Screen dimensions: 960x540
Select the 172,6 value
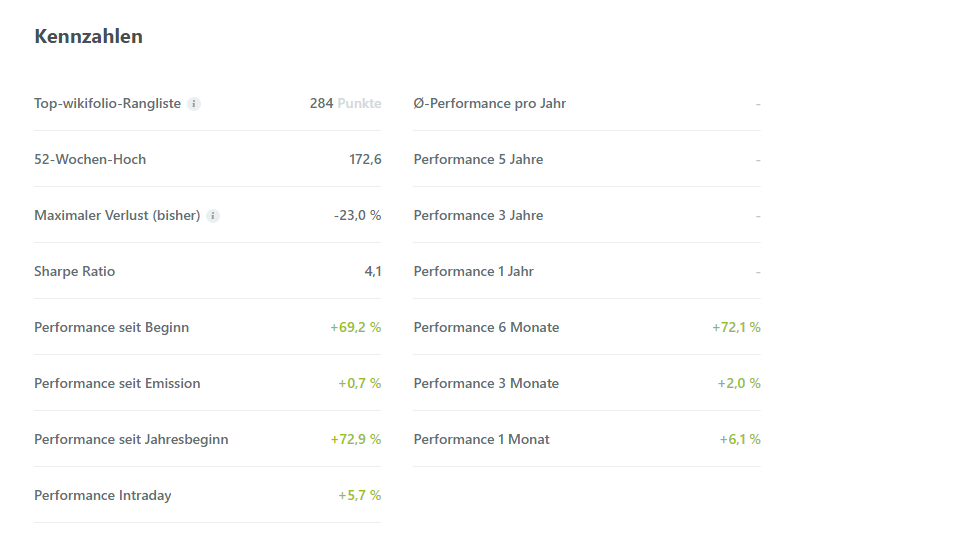point(365,160)
